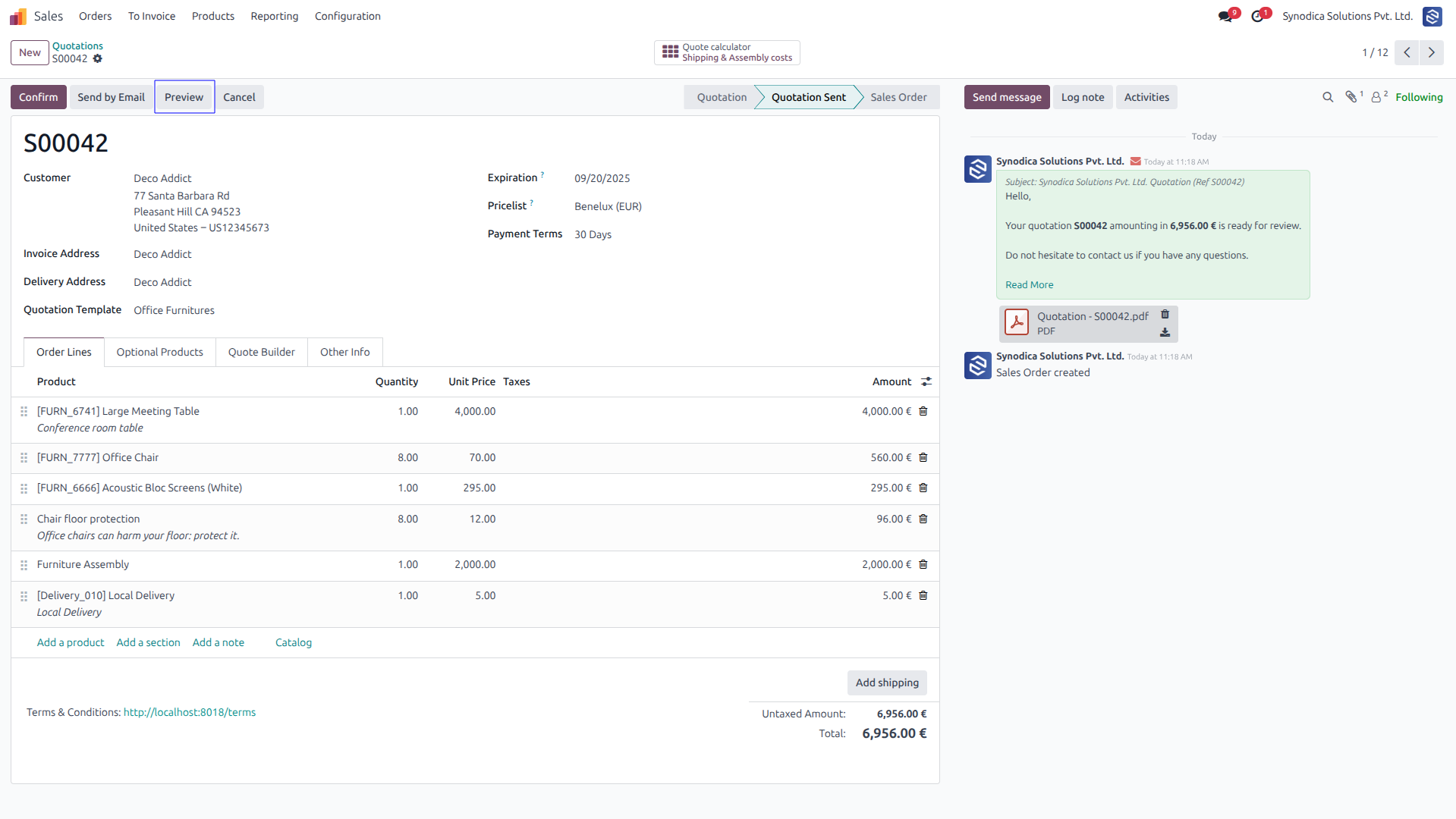This screenshot has width=1456, height=819.
Task: Click Add shipping button
Action: (887, 682)
